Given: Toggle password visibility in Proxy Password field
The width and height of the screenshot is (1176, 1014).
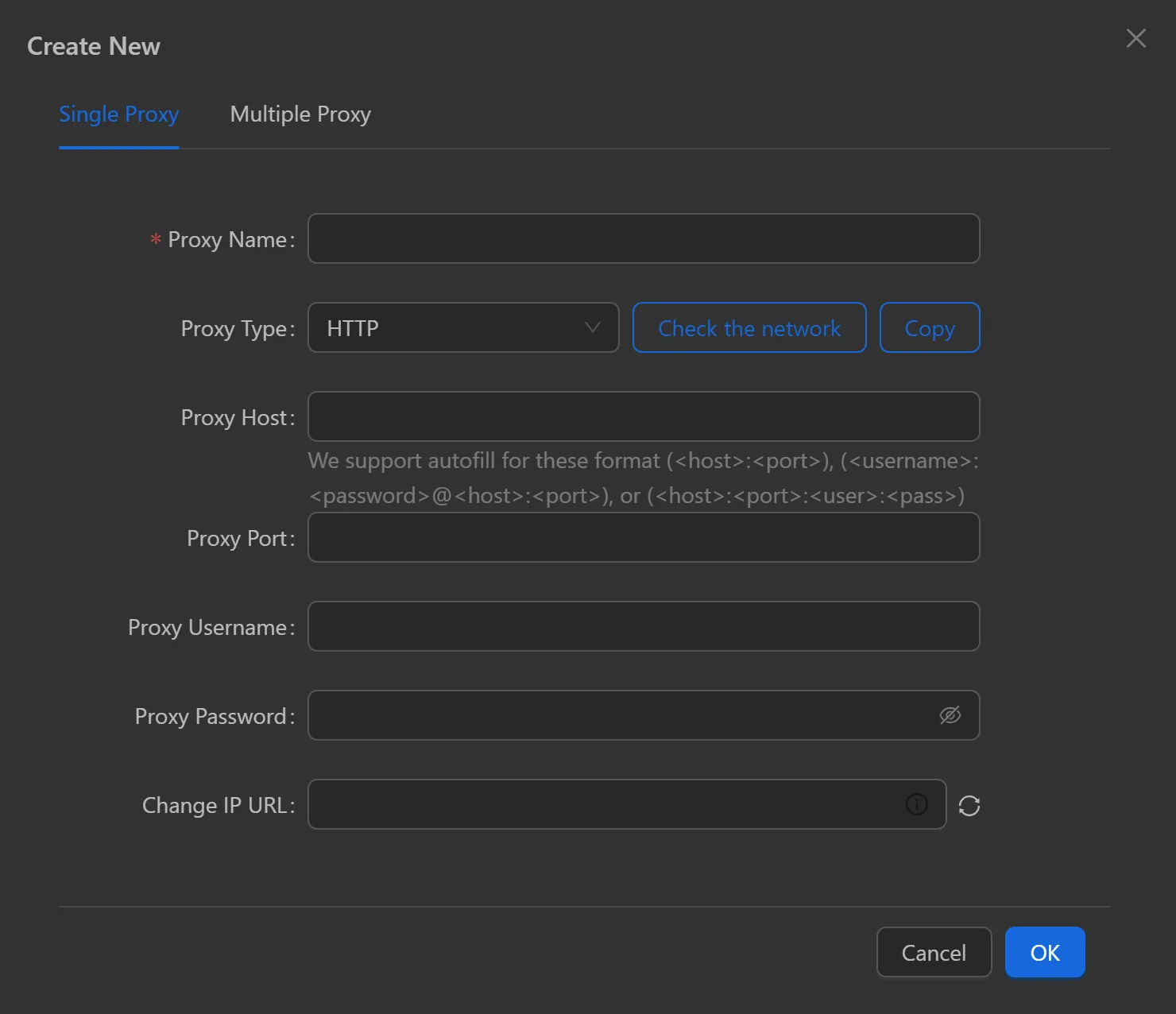Looking at the screenshot, I should click(x=951, y=714).
